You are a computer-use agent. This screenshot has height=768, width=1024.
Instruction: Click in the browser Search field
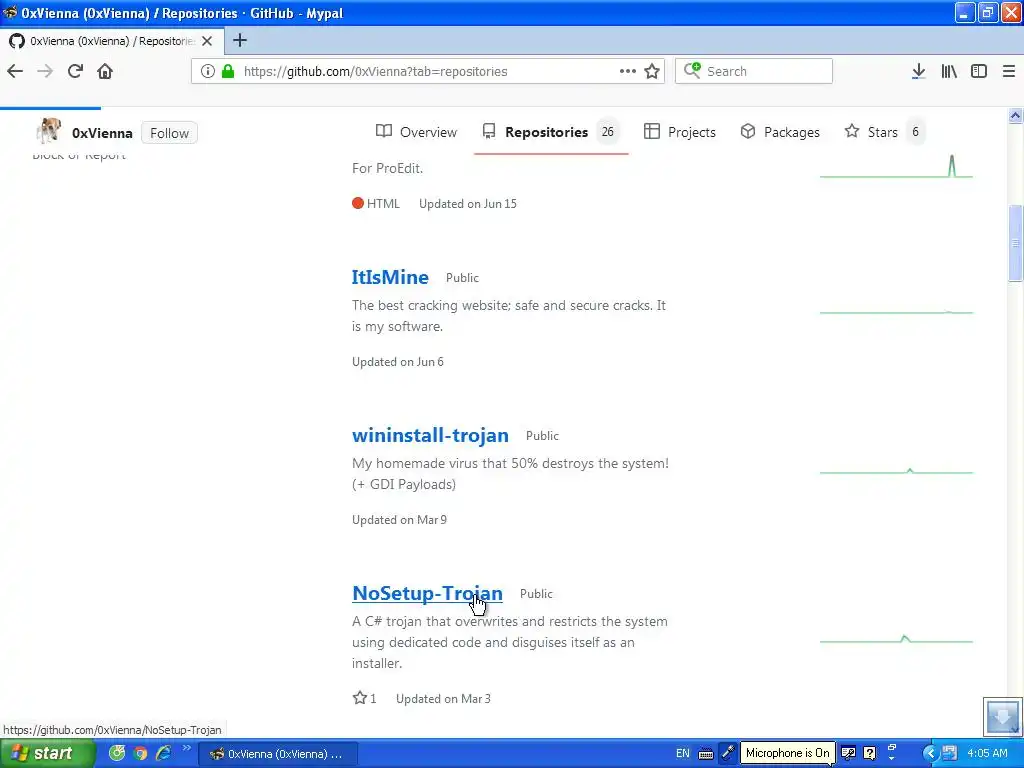click(x=754, y=71)
